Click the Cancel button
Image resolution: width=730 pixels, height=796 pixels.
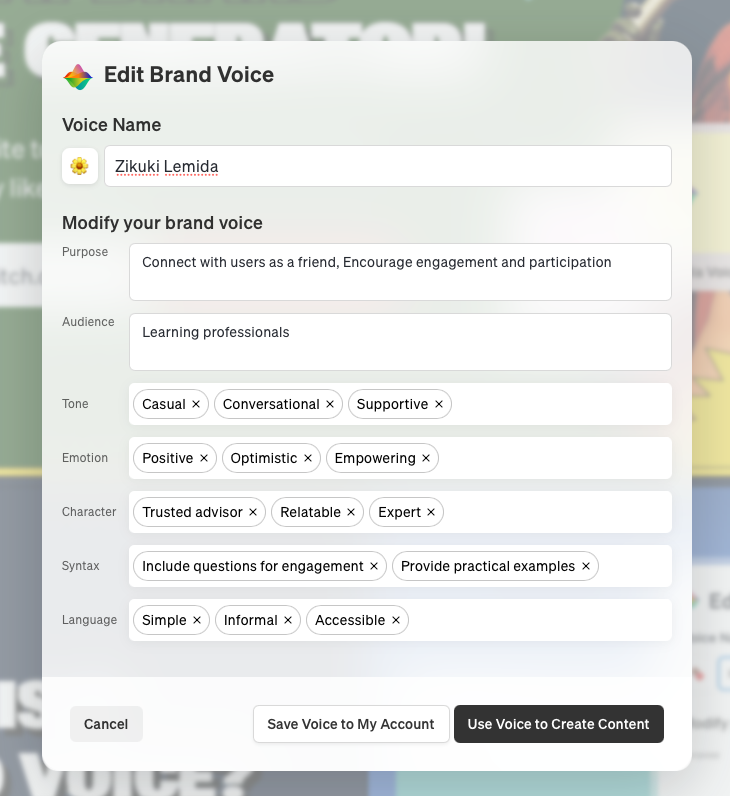[x=106, y=724]
